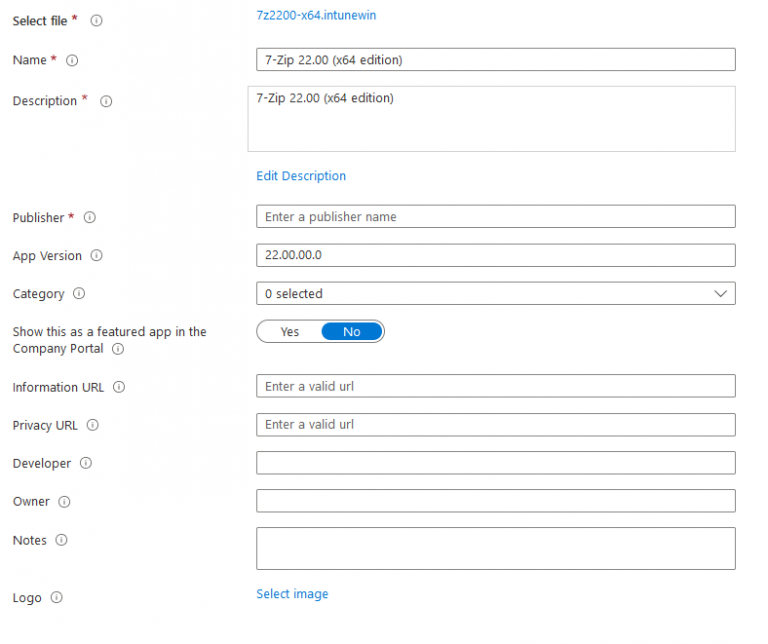Click info icon beside Information URL
The width and height of the screenshot is (768, 644).
[119, 387]
